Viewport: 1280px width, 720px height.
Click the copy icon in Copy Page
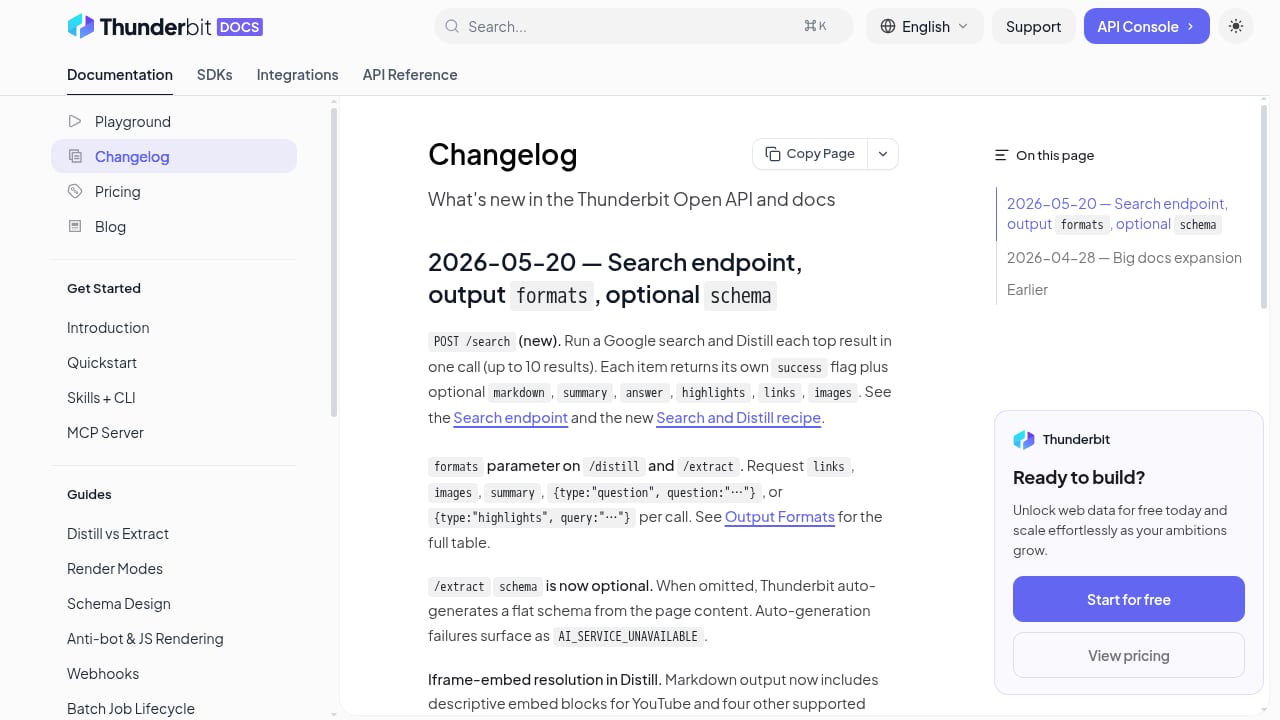772,154
